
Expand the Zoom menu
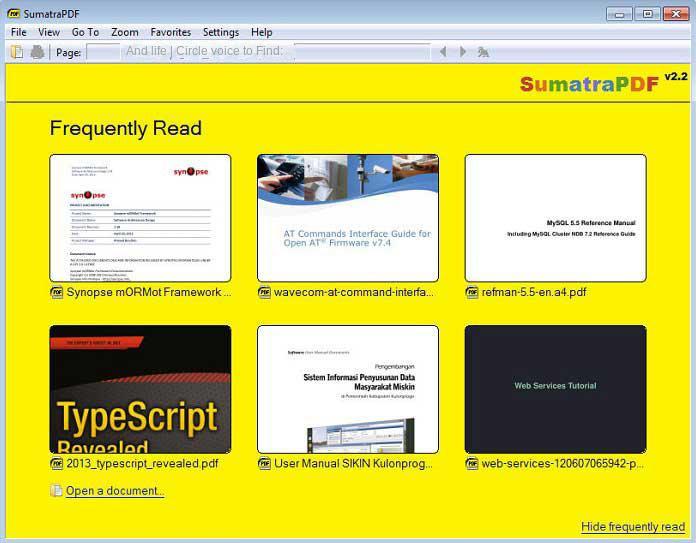(125, 32)
